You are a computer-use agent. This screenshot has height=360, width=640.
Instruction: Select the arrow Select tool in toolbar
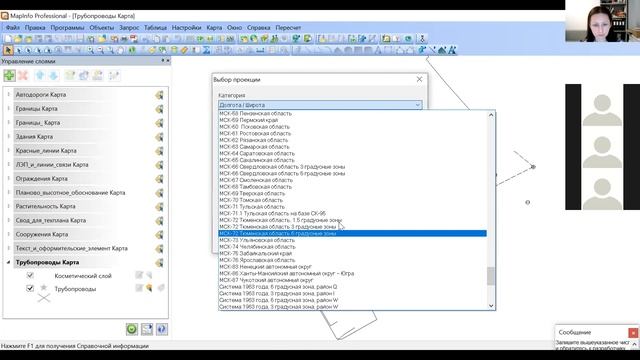(x=8, y=50)
